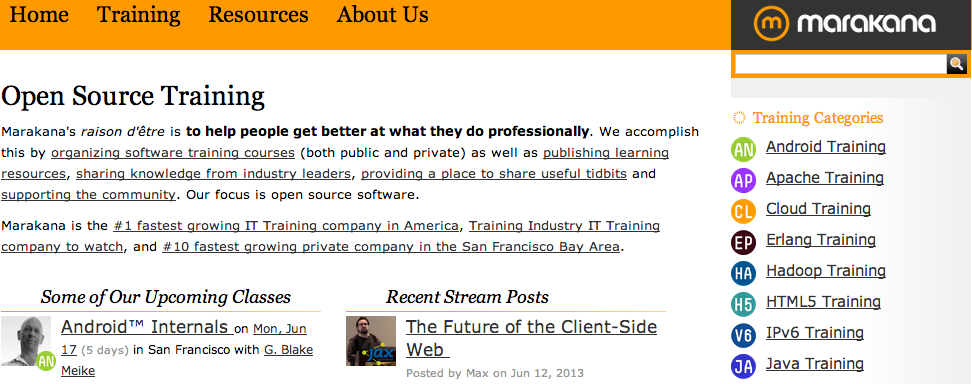Follow the Hadoop Training link
Image resolution: width=972 pixels, height=384 pixels.
826,271
